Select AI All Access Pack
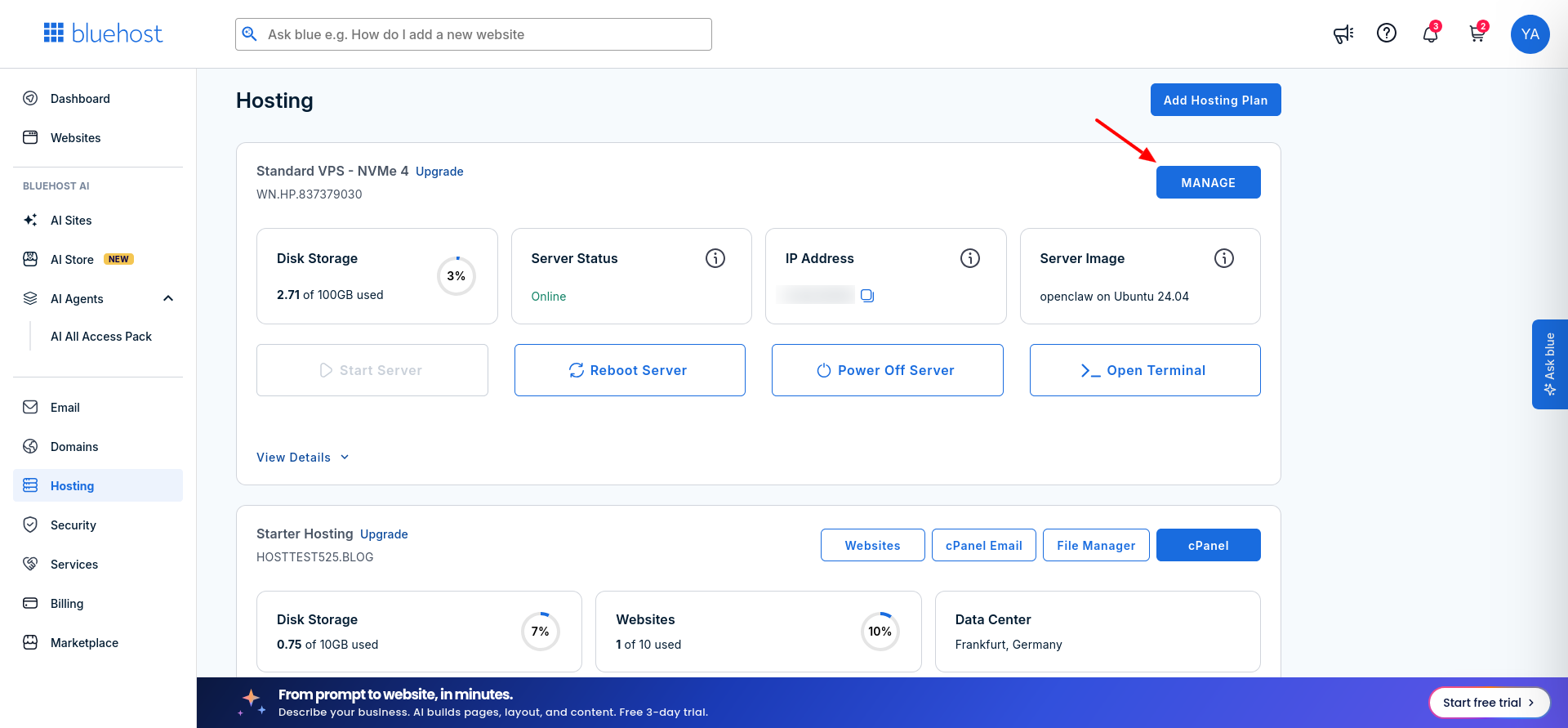This screenshot has height=728, width=1568. (101, 337)
